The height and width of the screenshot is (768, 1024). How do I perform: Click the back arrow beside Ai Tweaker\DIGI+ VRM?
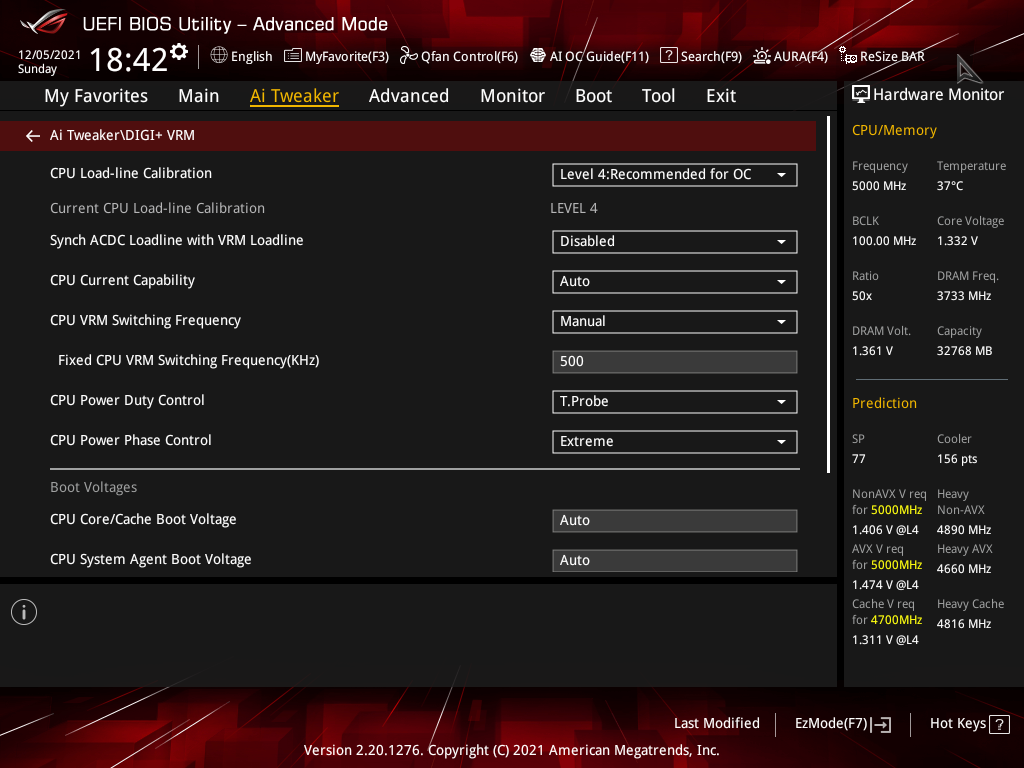pos(33,136)
